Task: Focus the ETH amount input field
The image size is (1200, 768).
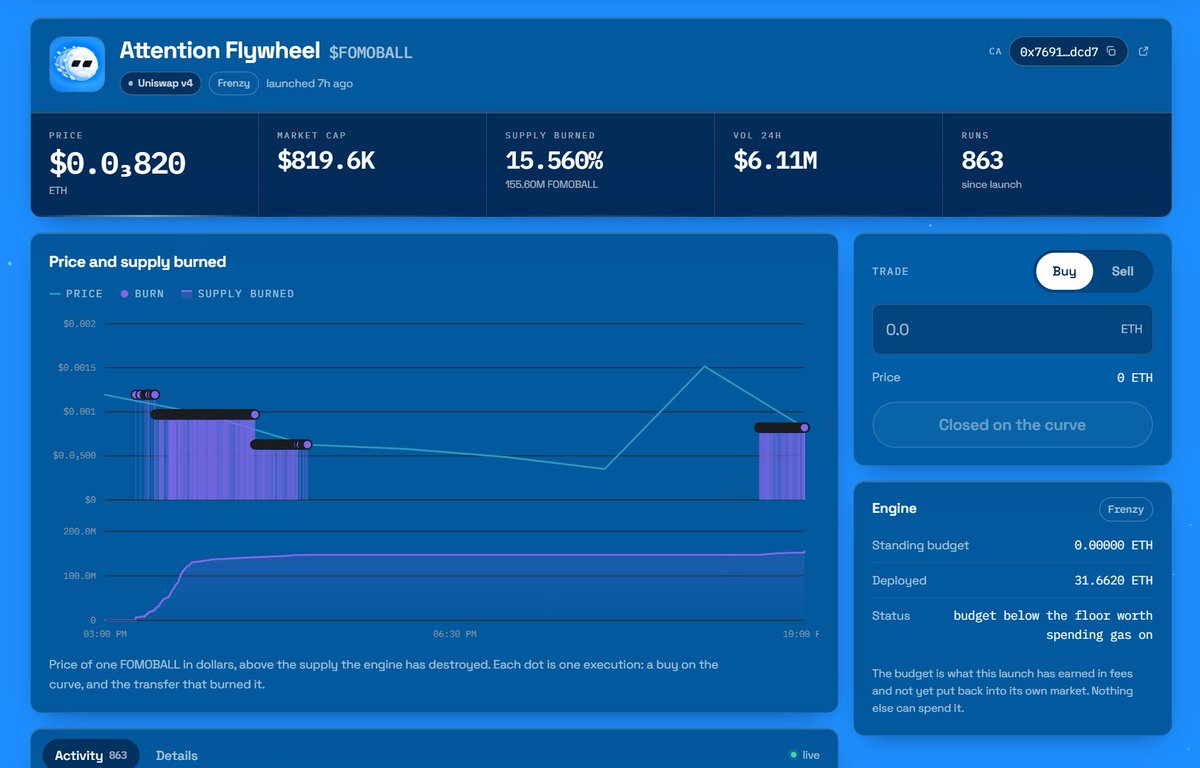Action: coord(1012,329)
